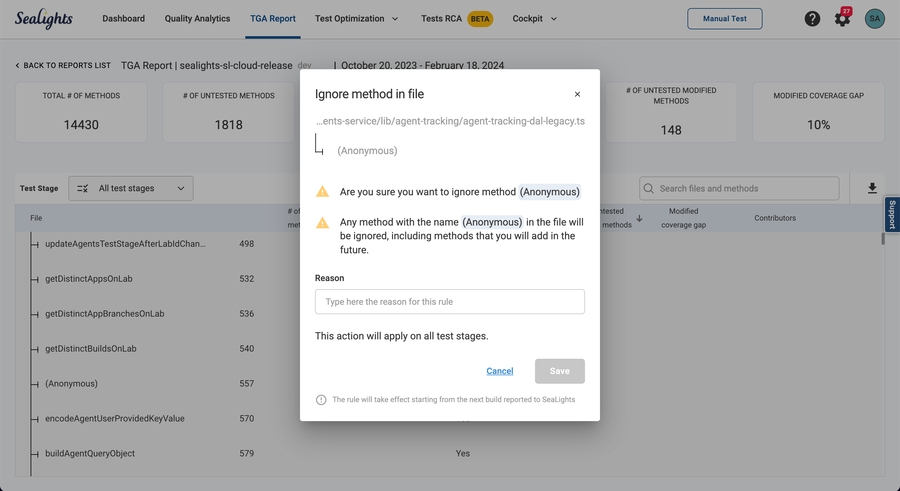Click the download report icon

pos(872,188)
